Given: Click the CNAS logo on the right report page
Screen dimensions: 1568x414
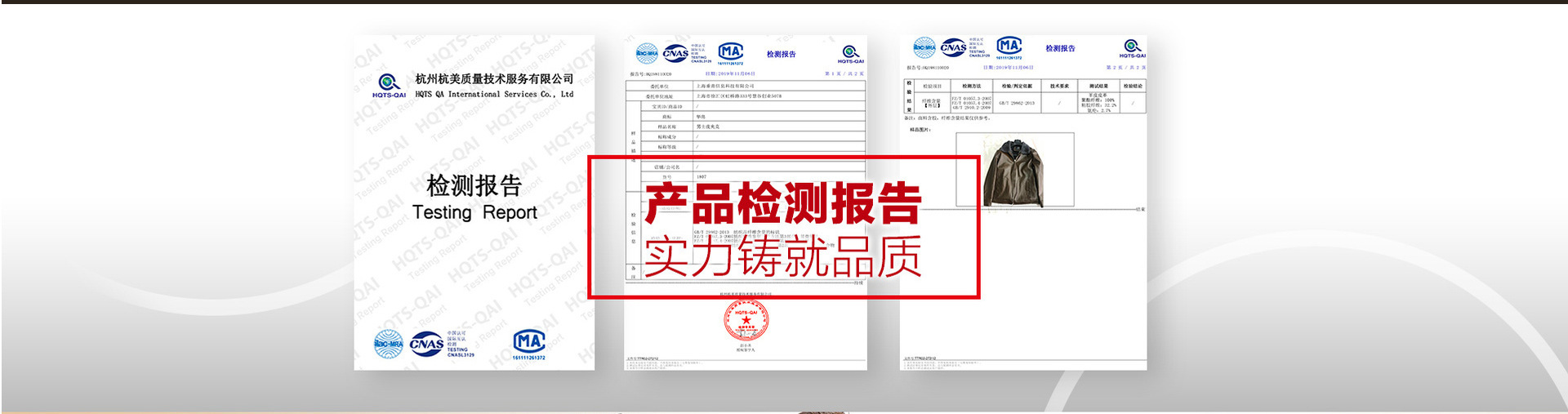Looking at the screenshot, I should pyautogui.click(x=953, y=47).
